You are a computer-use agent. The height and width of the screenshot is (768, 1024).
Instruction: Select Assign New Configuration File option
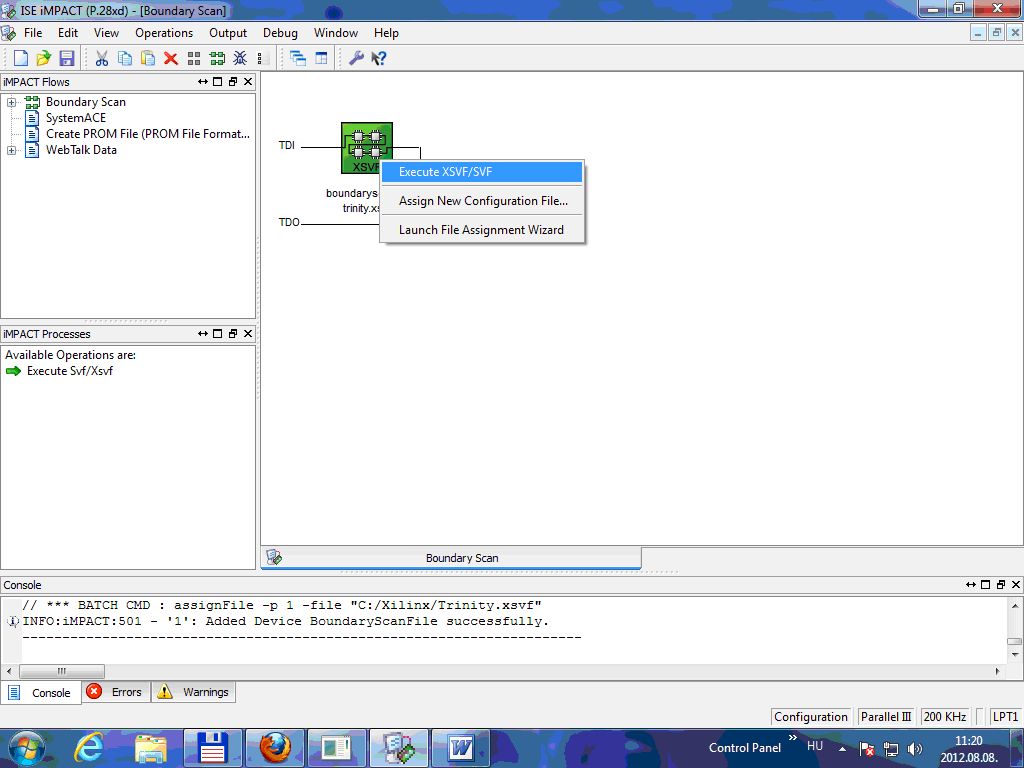point(483,201)
